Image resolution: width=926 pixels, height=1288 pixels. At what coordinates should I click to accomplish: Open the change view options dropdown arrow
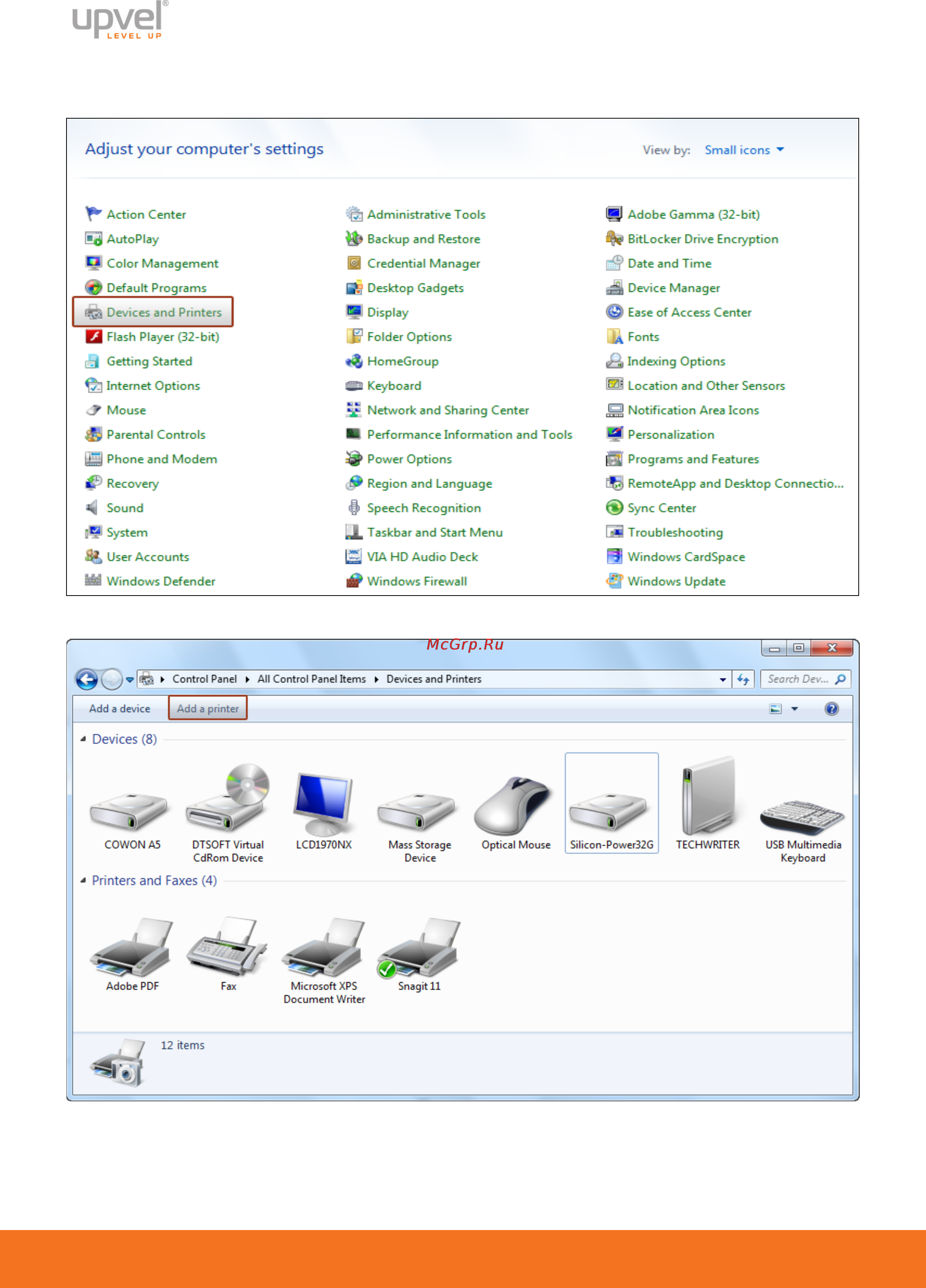point(794,709)
